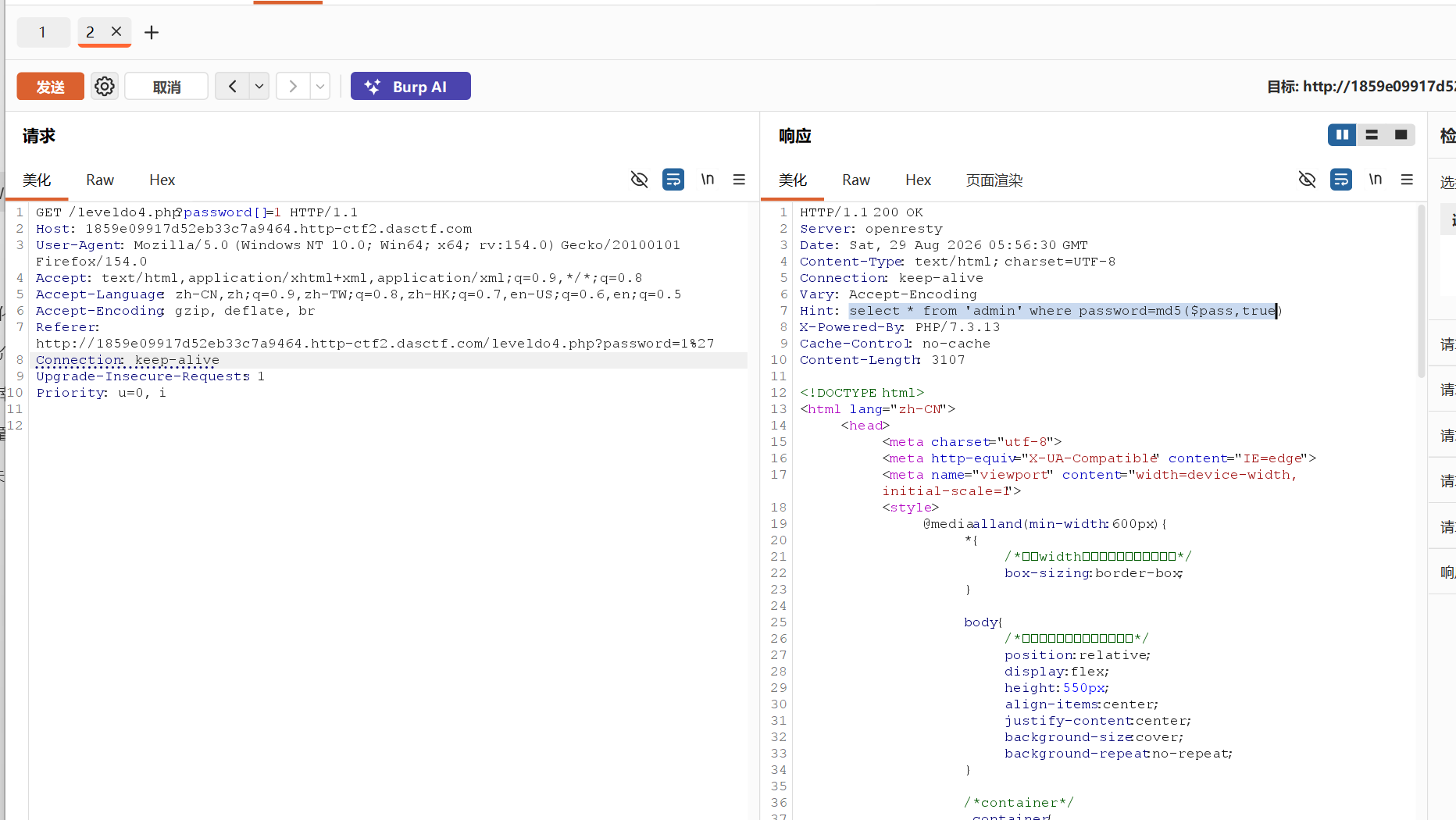The image size is (1456, 820).
Task: Click the Connection: keep-alive request line
Action: point(127,360)
